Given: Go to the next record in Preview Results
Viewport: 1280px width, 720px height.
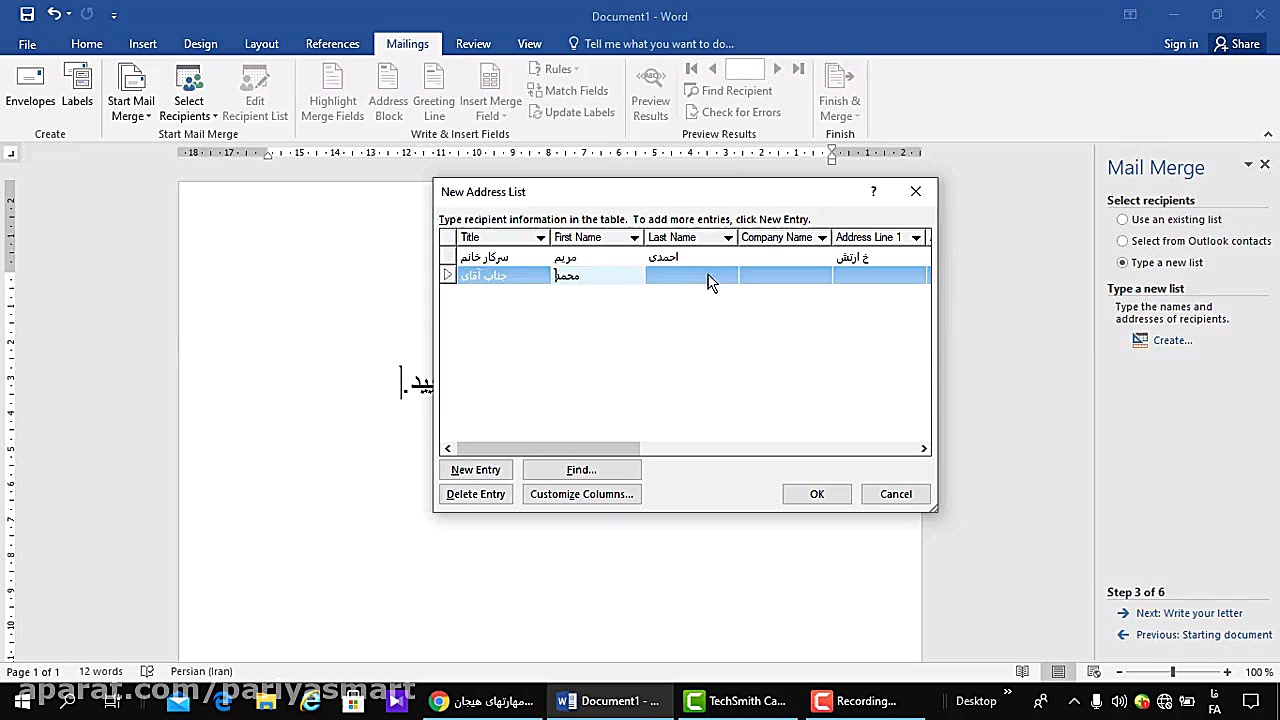Looking at the screenshot, I should tap(777, 68).
